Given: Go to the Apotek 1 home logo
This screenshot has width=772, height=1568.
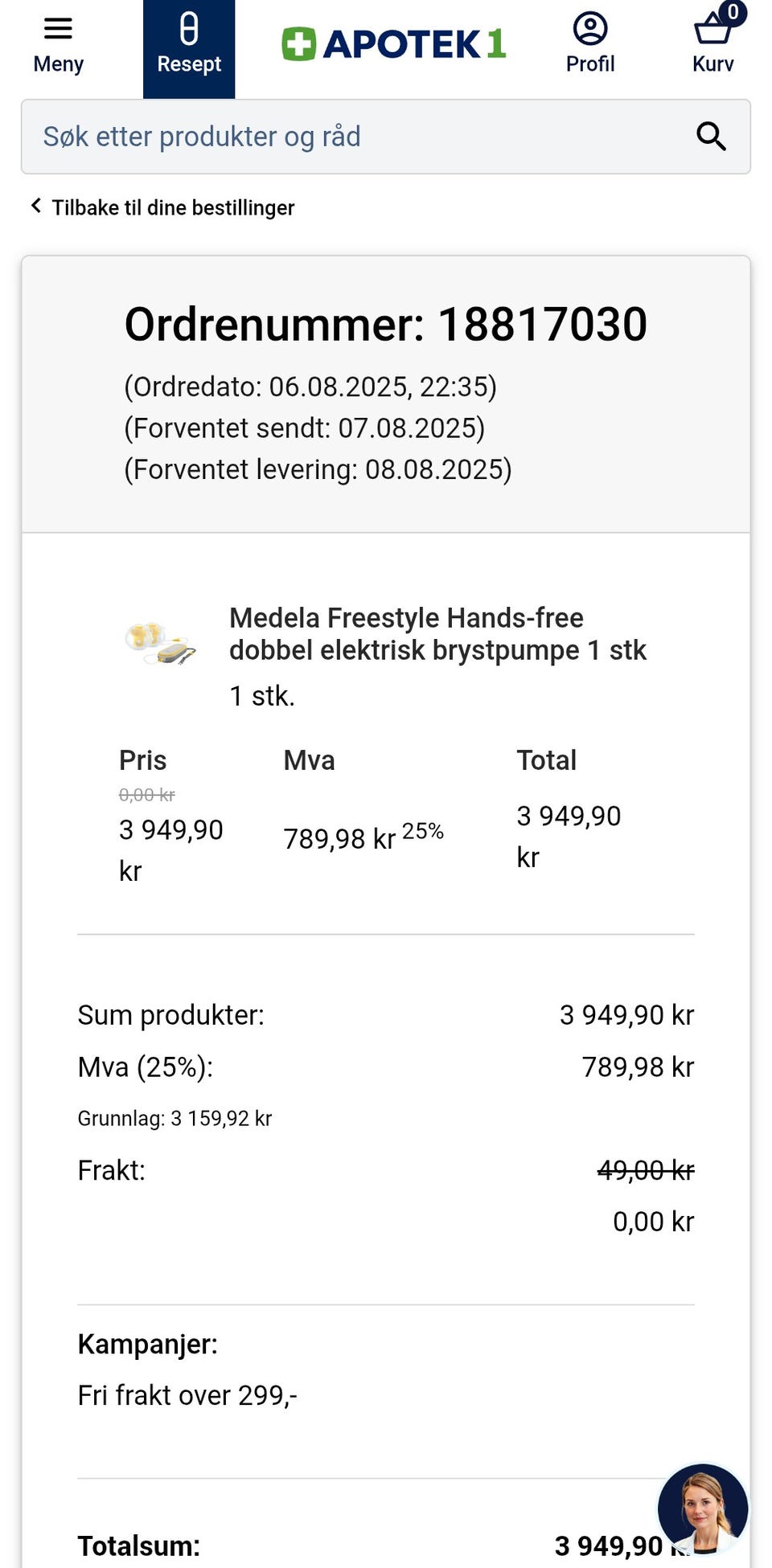Looking at the screenshot, I should (x=394, y=44).
